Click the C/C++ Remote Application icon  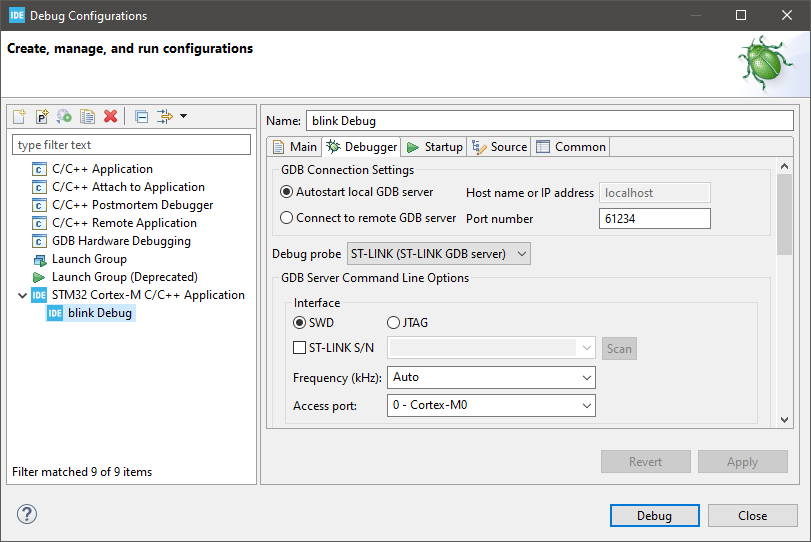tap(39, 223)
